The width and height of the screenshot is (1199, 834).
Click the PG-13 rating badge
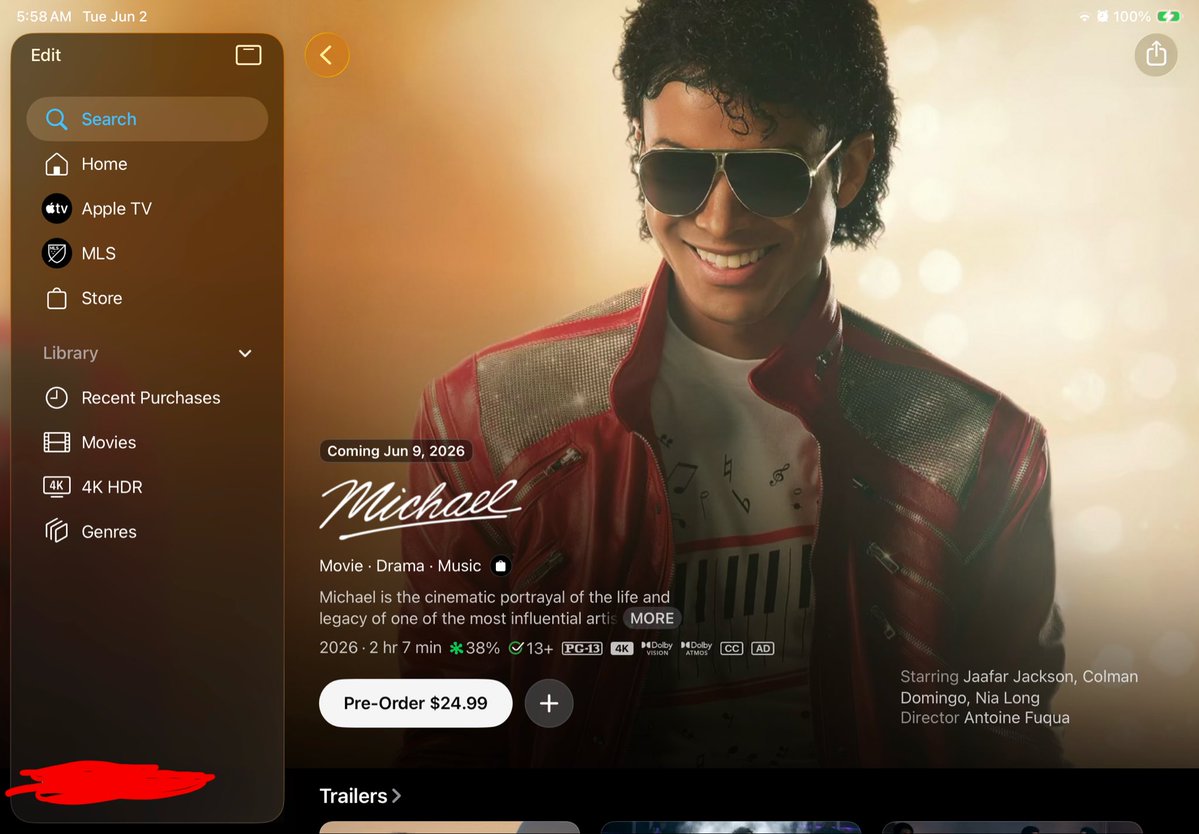coord(583,648)
